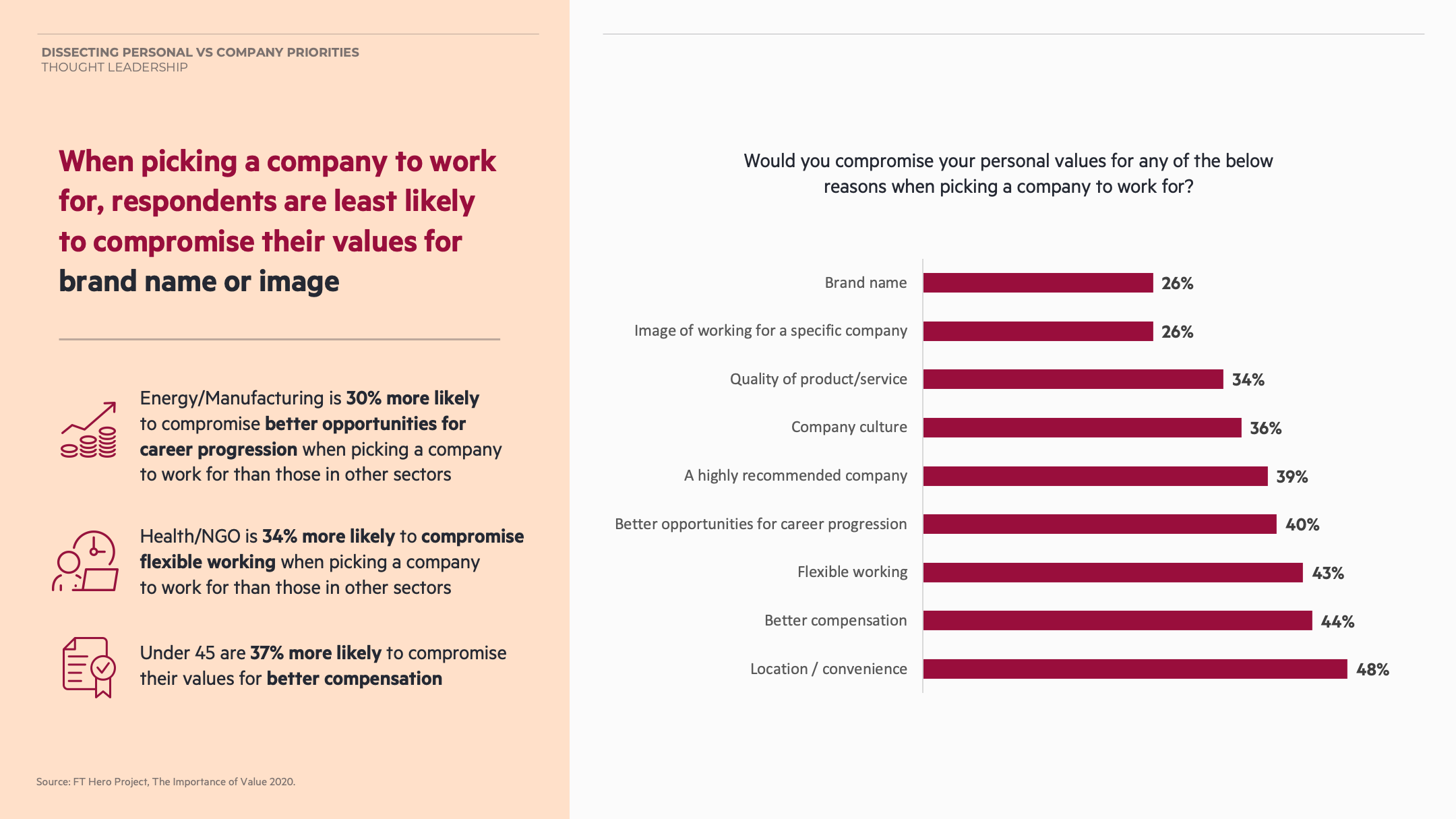Select the Company culture bar
Image resolution: width=1456 pixels, height=819 pixels.
1082,428
